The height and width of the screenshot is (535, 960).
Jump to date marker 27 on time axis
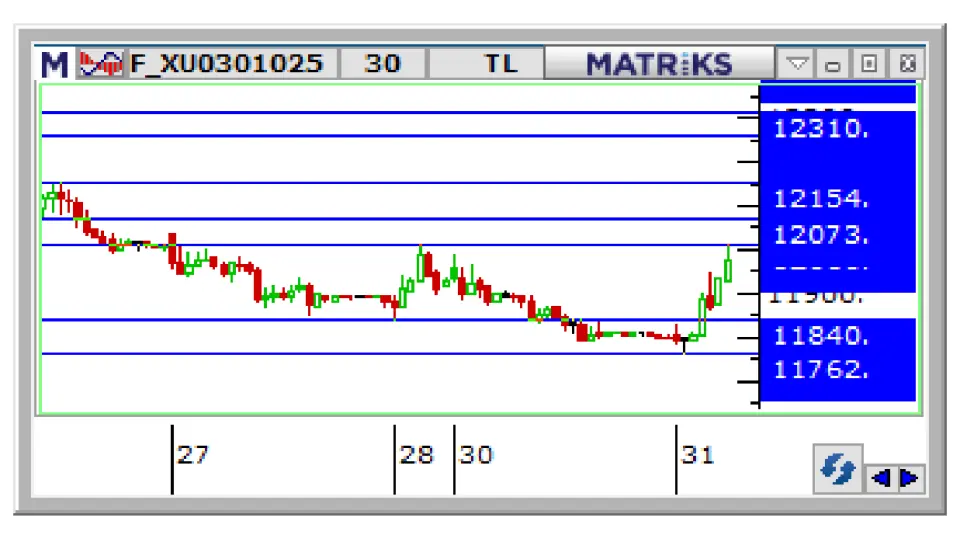[192, 455]
